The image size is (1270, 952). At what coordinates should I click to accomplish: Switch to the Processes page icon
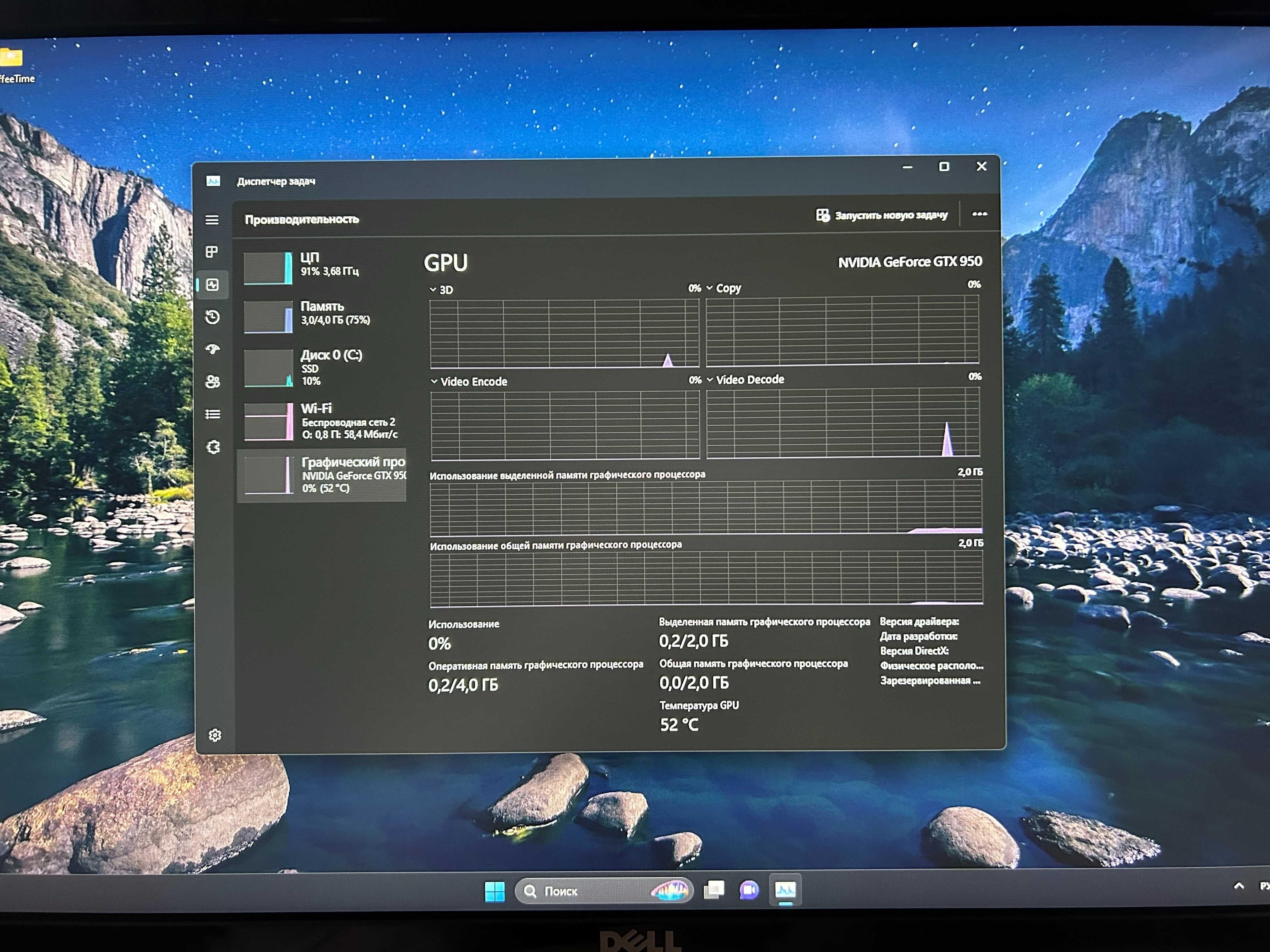pyautogui.click(x=212, y=252)
